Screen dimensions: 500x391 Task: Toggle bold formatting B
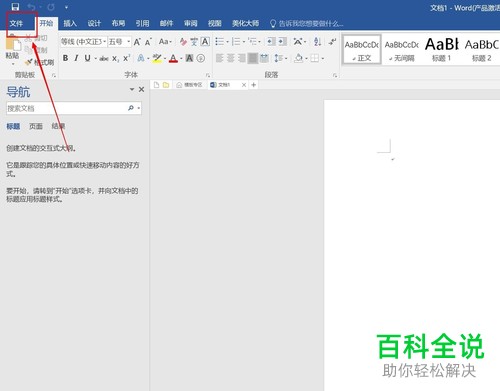point(66,58)
